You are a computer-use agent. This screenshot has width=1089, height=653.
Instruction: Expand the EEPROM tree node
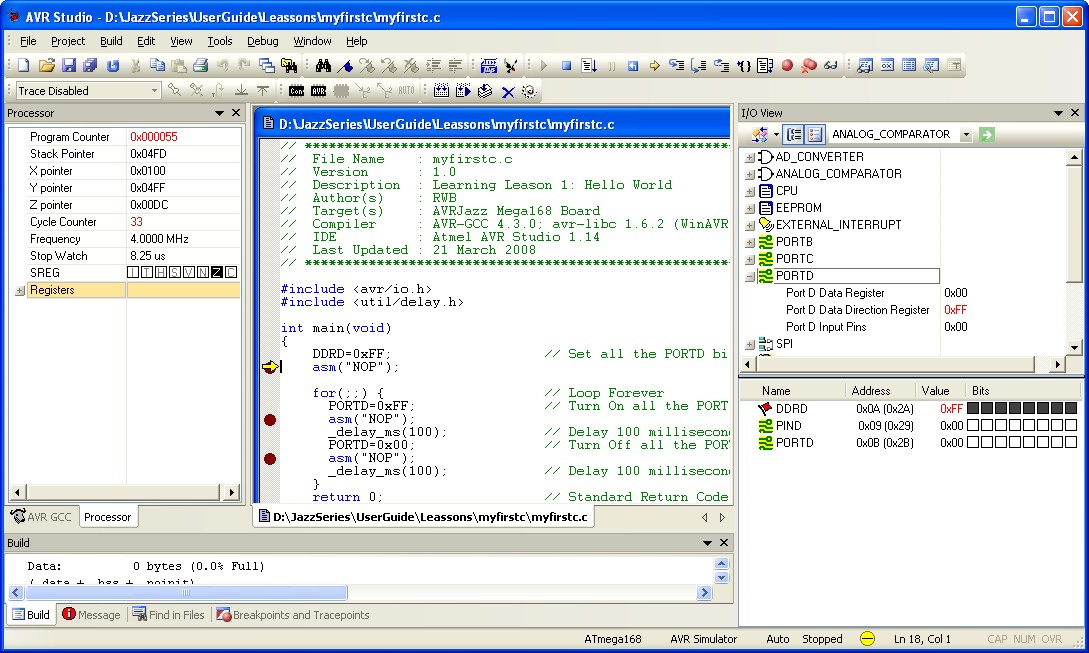tap(750, 208)
